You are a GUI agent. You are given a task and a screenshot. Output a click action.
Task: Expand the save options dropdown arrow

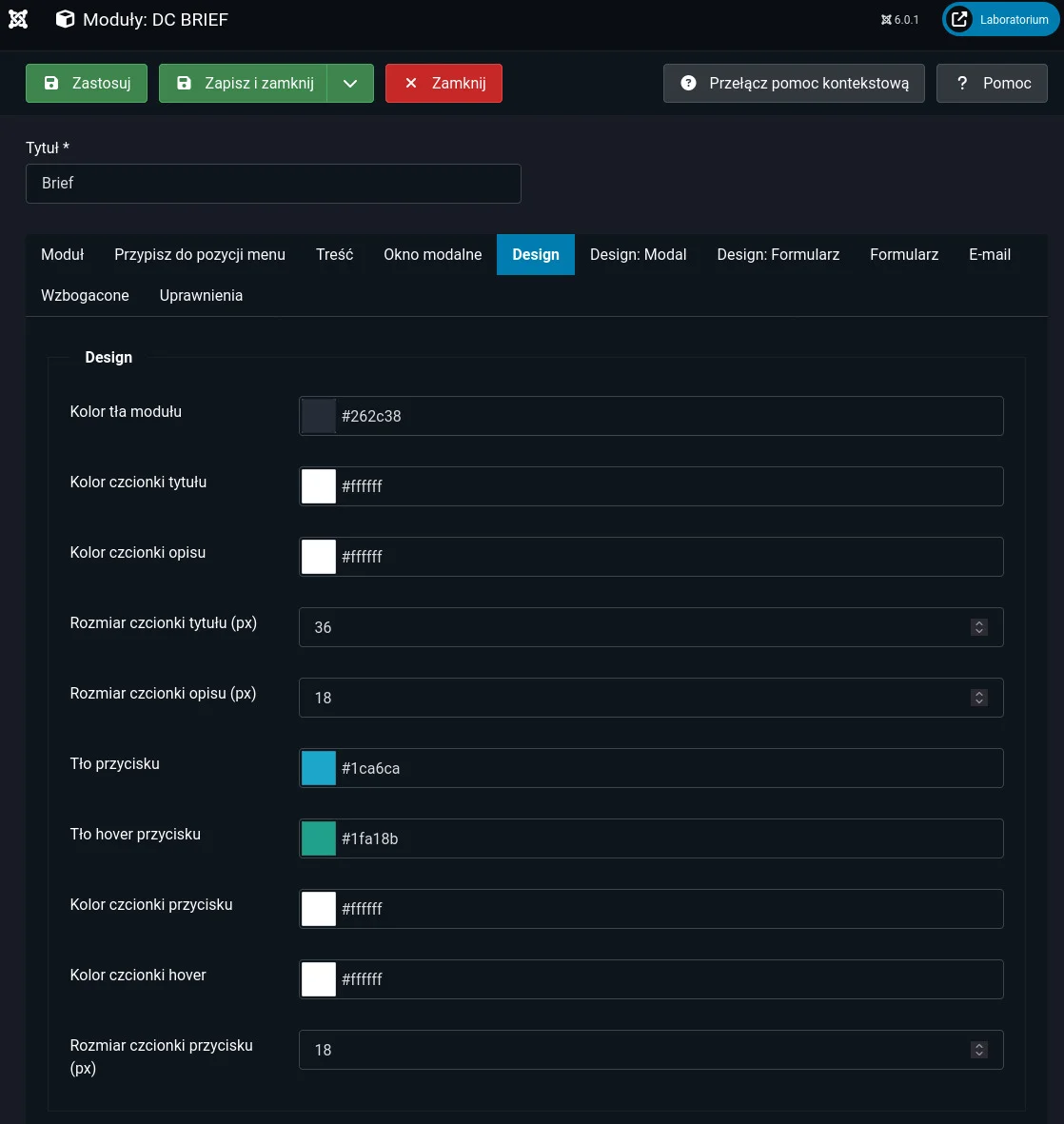[x=350, y=84]
